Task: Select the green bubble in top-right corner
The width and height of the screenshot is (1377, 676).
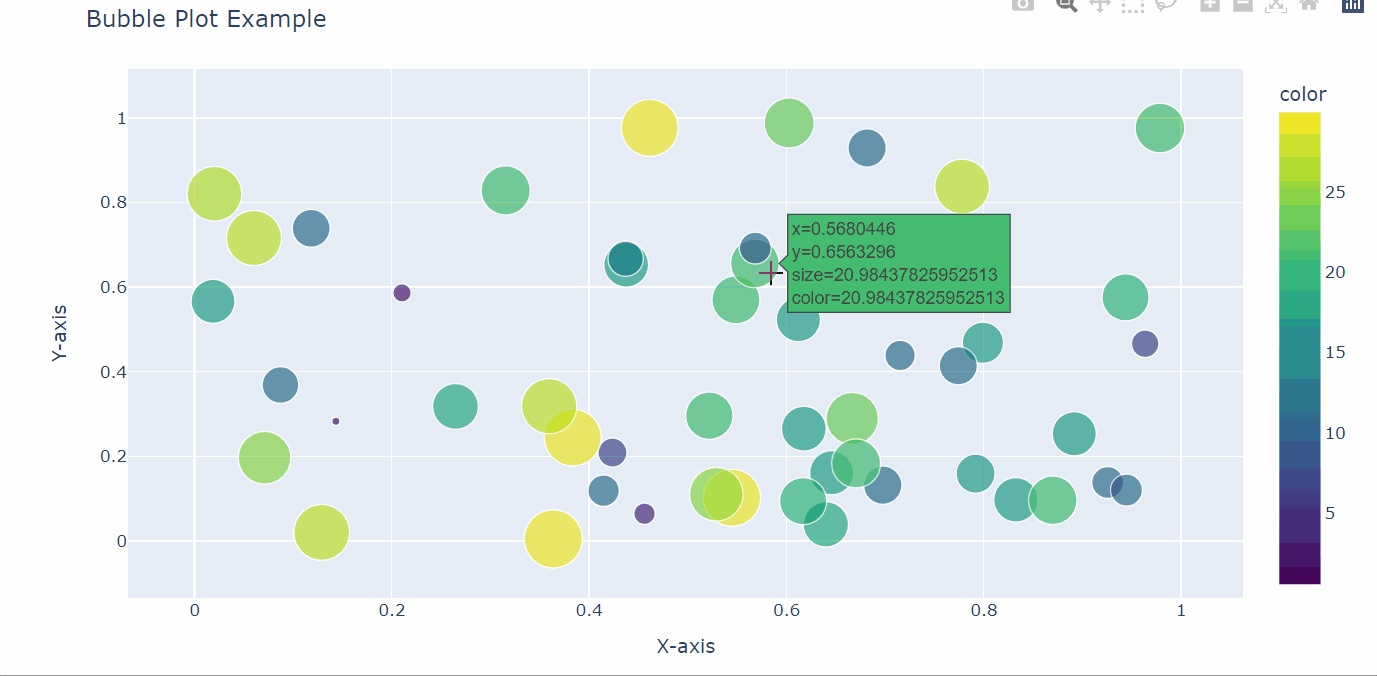Action: tap(1160, 128)
